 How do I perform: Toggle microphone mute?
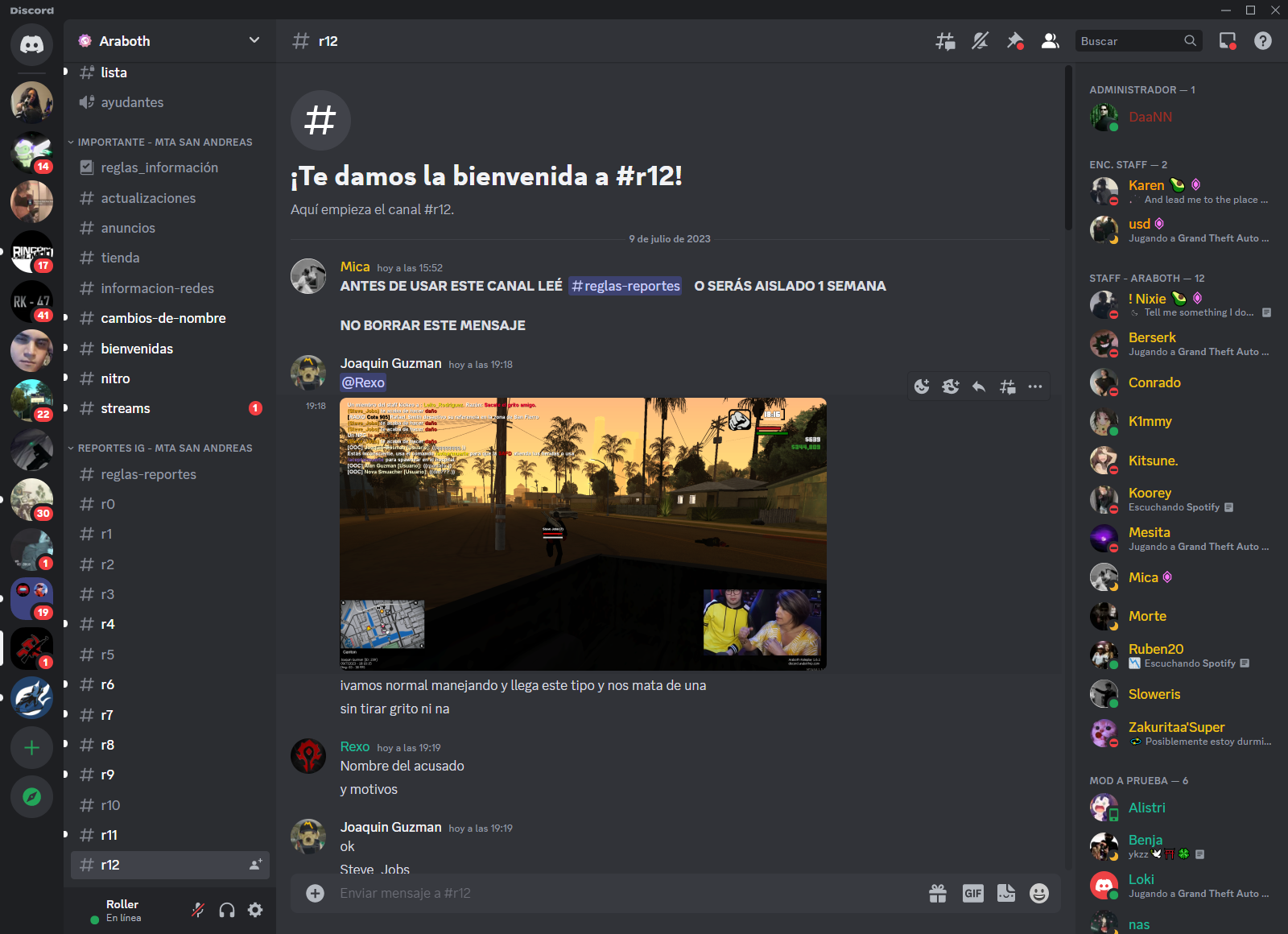(198, 910)
